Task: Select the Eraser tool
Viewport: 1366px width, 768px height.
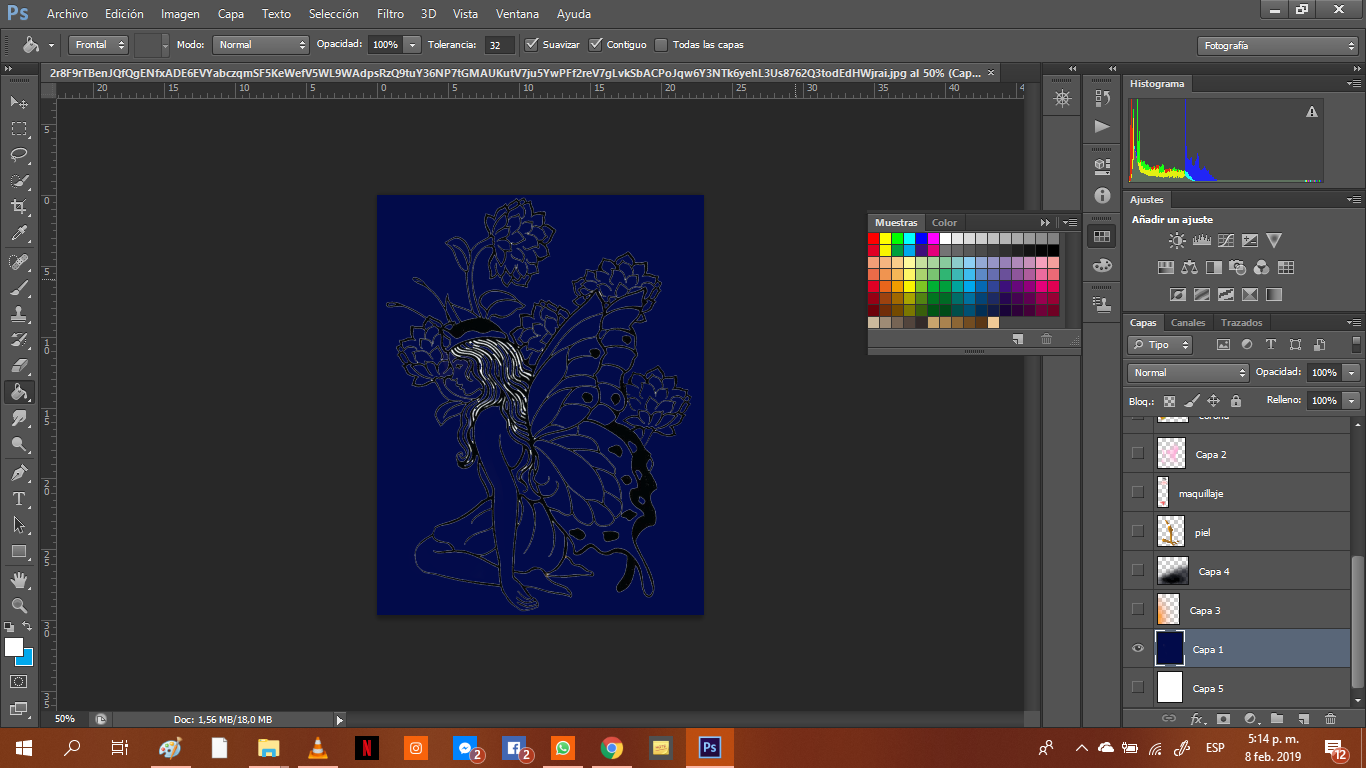Action: [19, 366]
